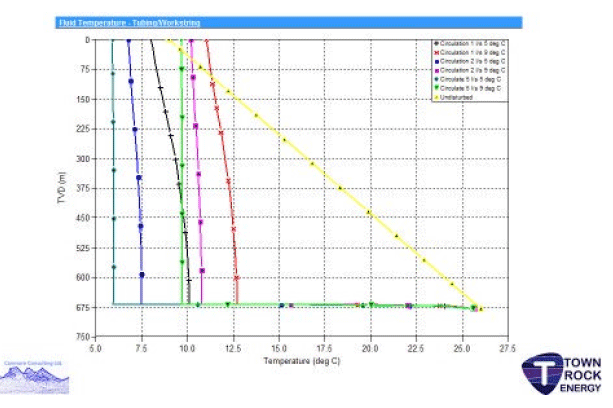
Task: Click the 15.0 temperature axis label
Action: pyautogui.click(x=279, y=348)
